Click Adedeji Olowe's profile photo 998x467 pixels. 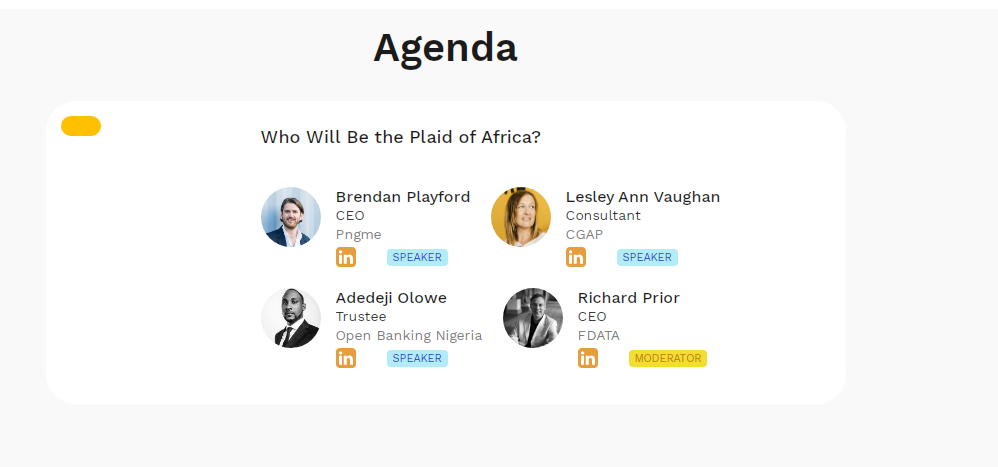[x=291, y=318]
